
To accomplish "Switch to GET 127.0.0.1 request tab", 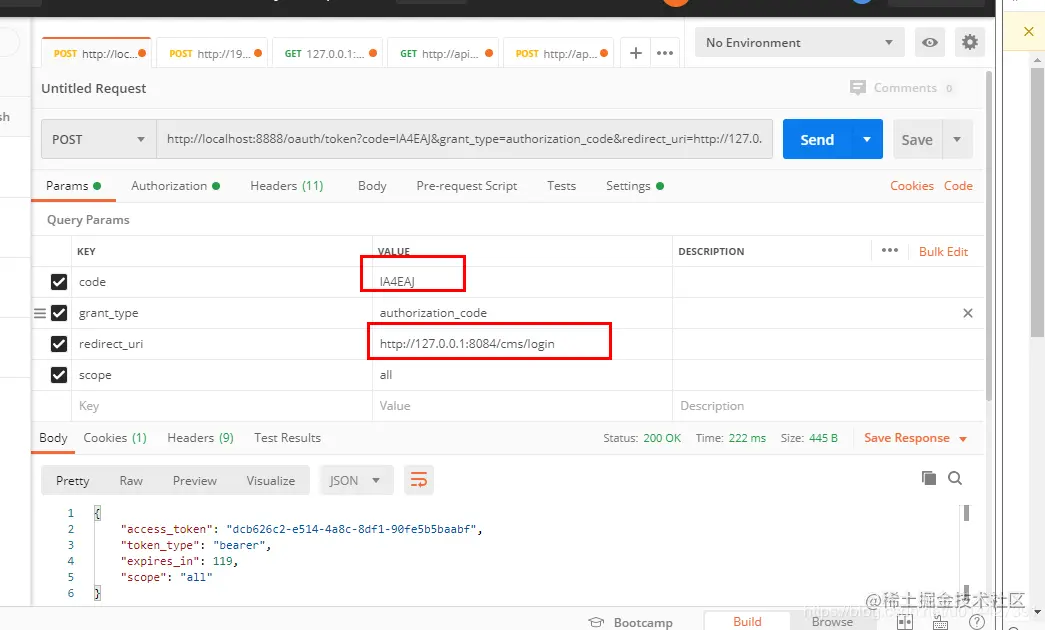I will pyautogui.click(x=328, y=53).
